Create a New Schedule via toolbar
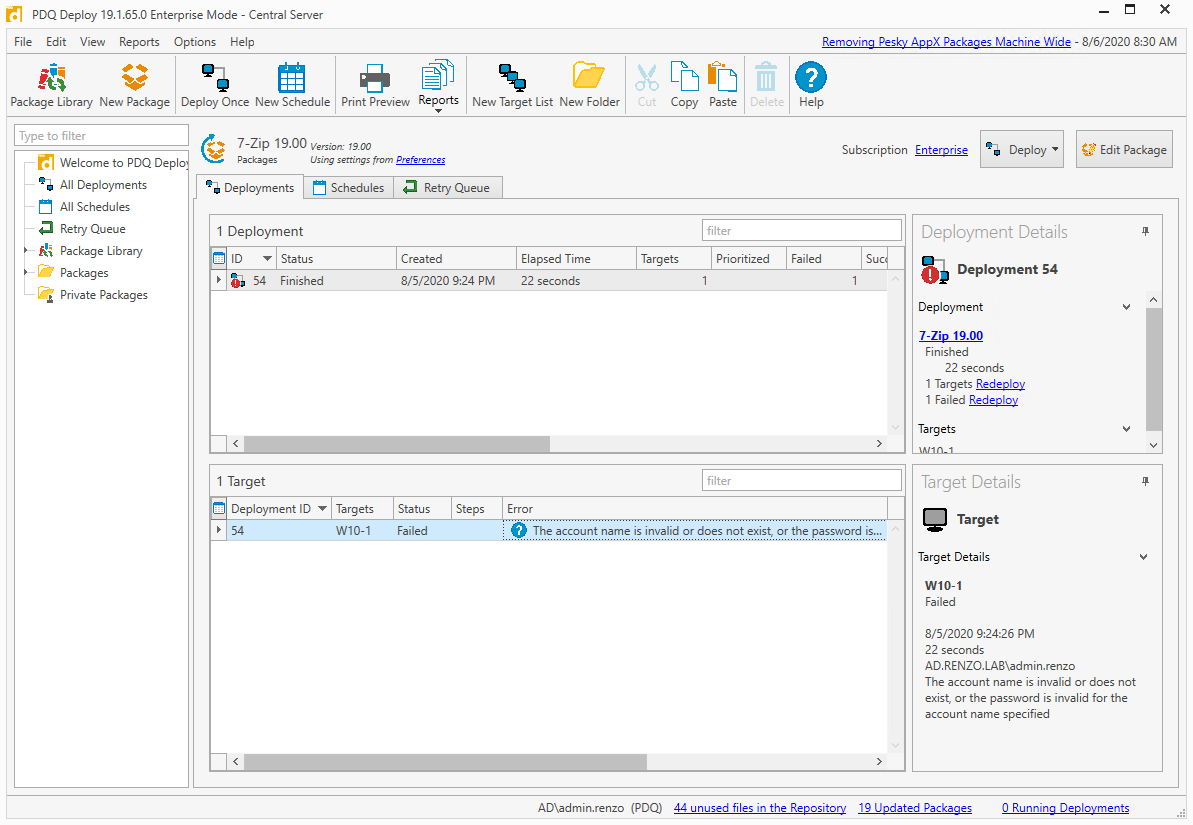 click(292, 85)
